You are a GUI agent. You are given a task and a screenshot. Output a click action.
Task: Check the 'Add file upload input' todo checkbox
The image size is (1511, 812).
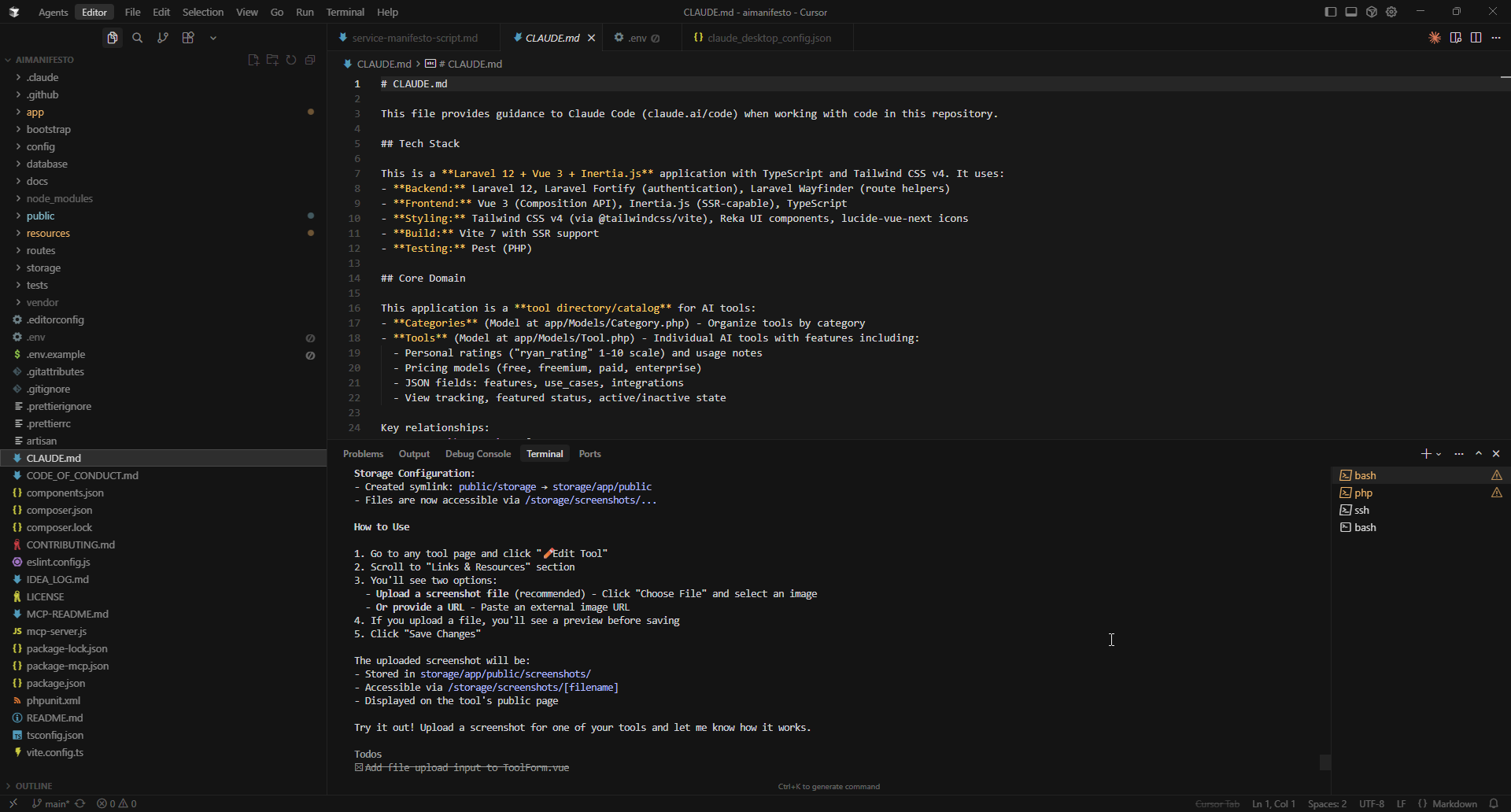click(359, 768)
